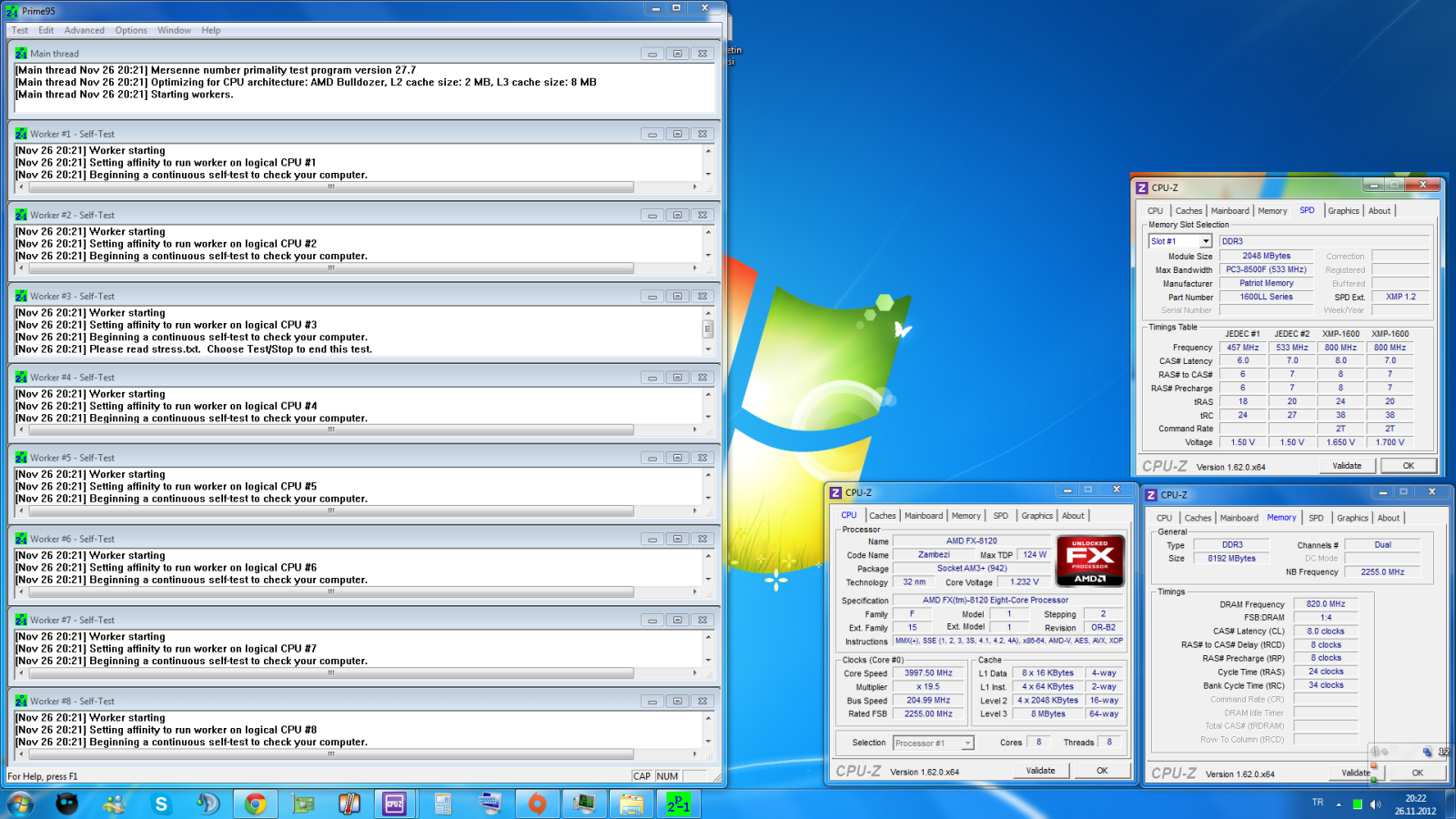Open the Windows Start menu orb
1456x819 pixels.
point(20,804)
